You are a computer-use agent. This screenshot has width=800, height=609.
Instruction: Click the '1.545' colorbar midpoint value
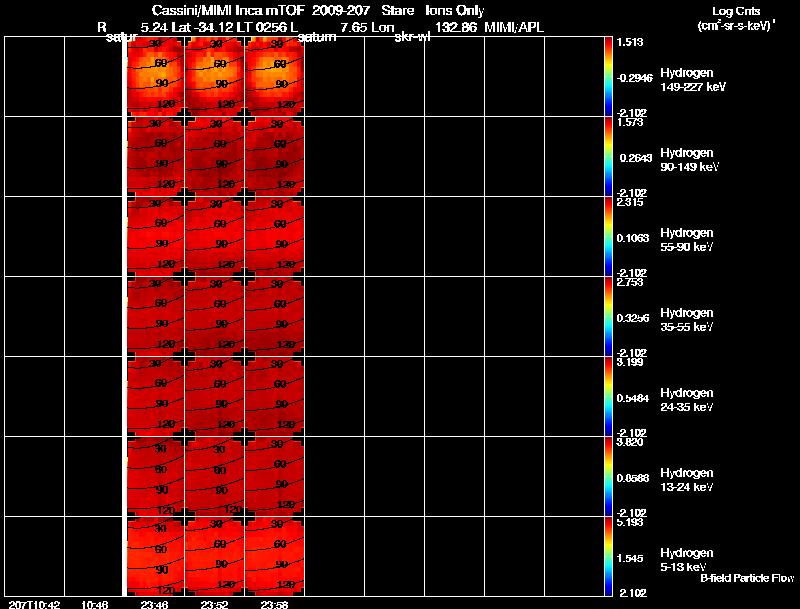pos(630,559)
